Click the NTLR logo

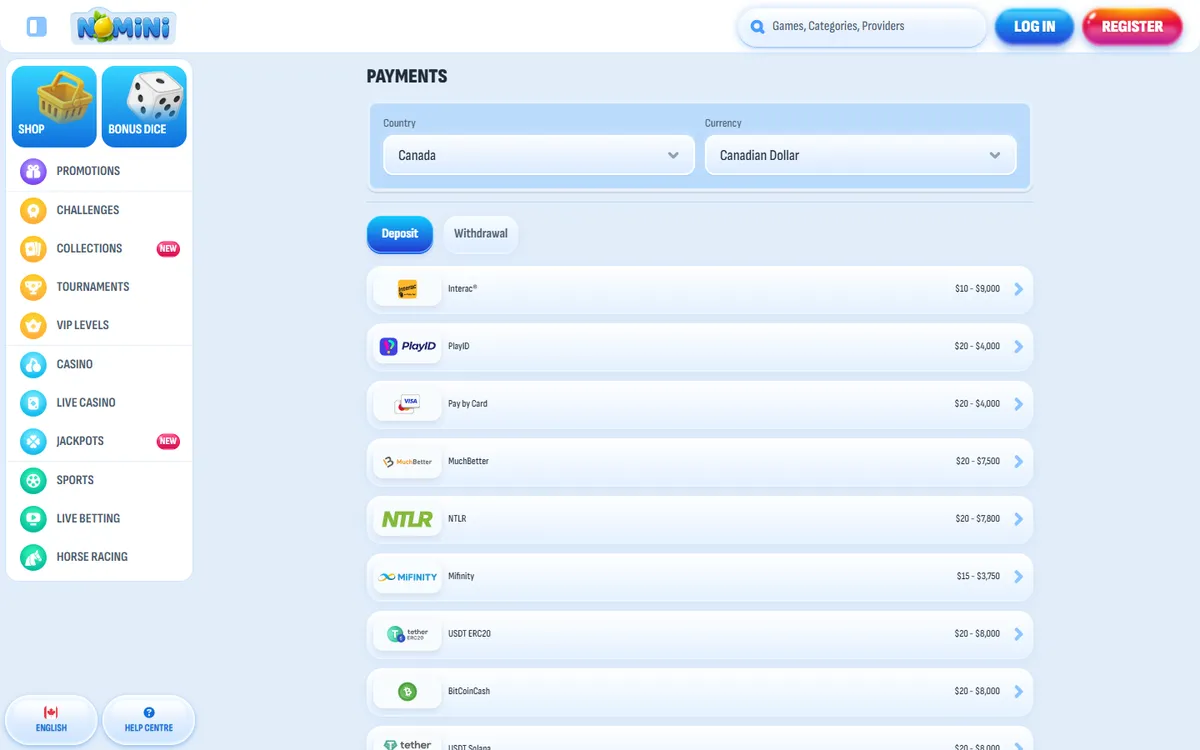click(407, 519)
